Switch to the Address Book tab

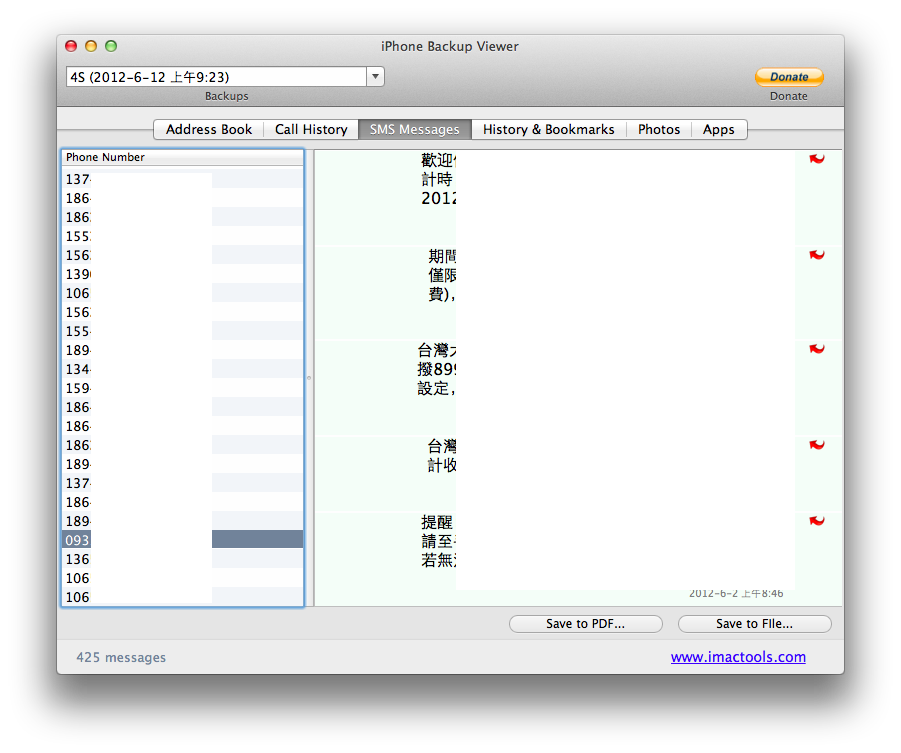pyautogui.click(x=209, y=129)
